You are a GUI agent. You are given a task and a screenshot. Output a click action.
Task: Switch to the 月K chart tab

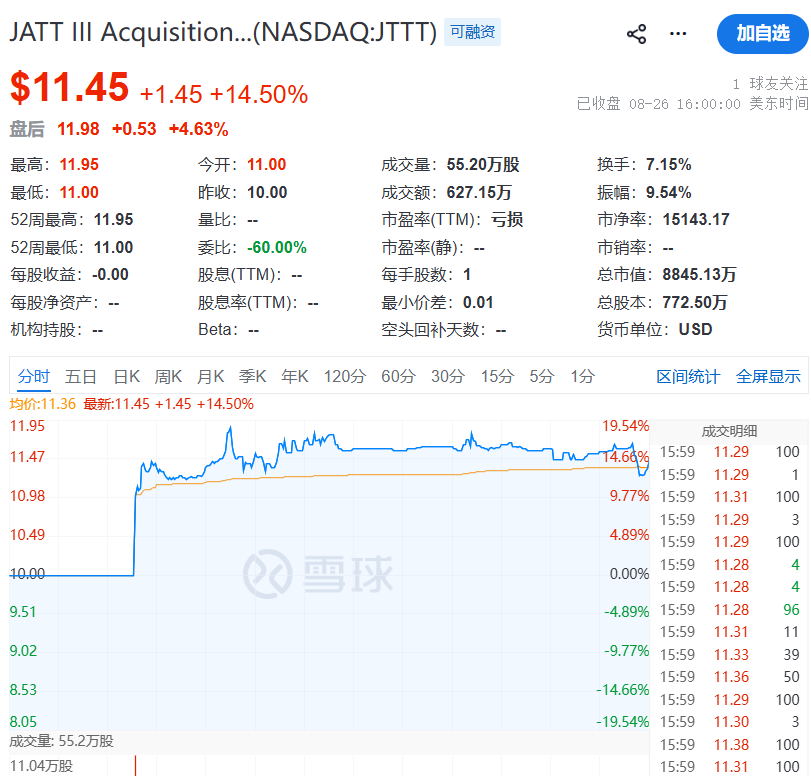pyautogui.click(x=211, y=376)
